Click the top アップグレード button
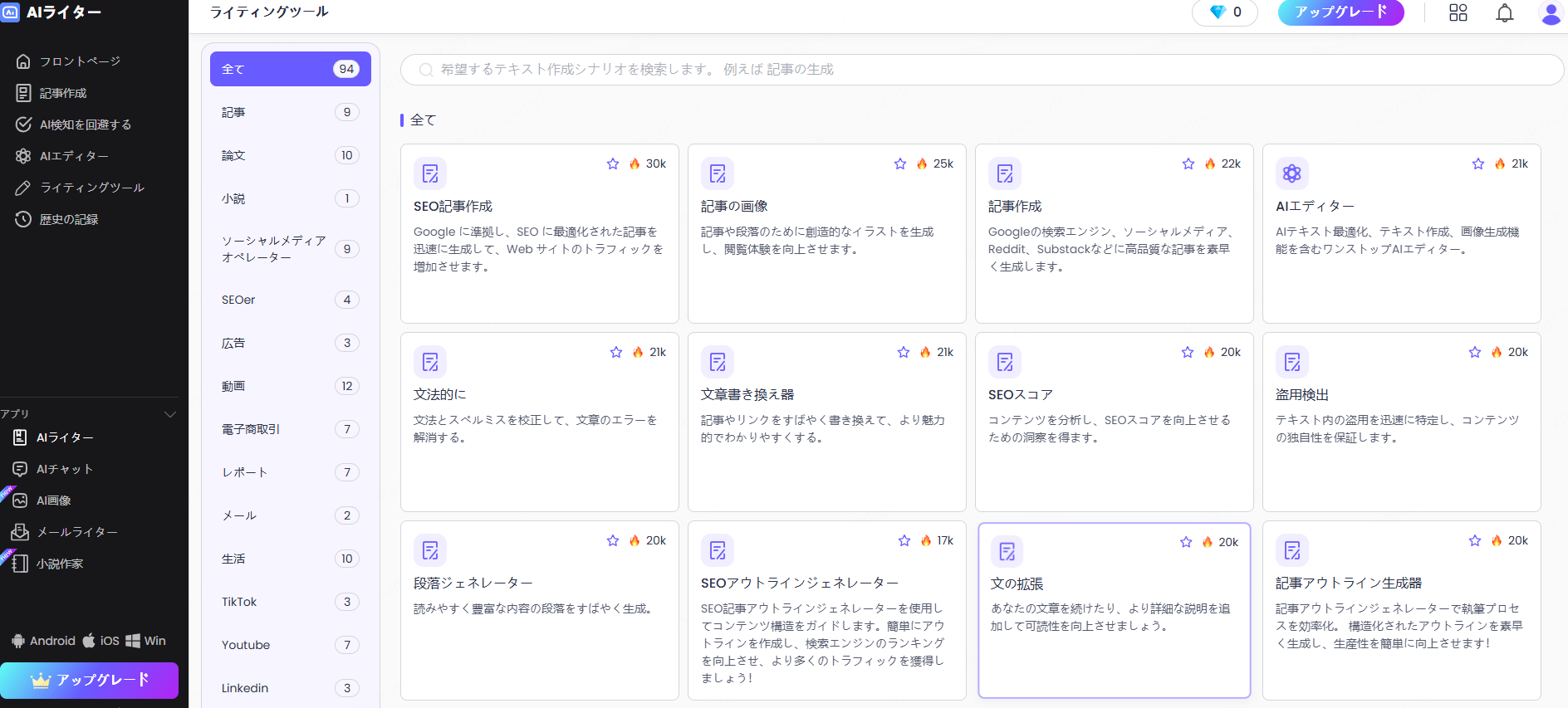 (x=1340, y=12)
